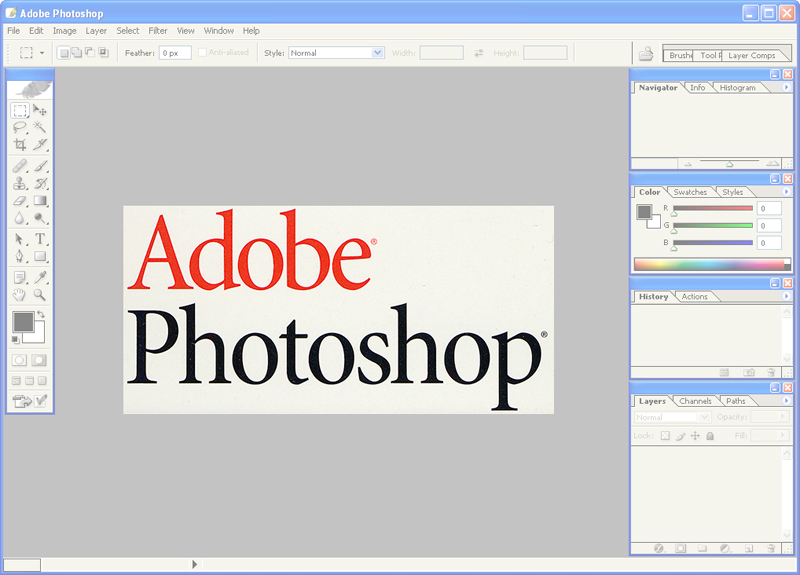Switch to Standard mode
Viewport: 800px width, 575px height.
[19, 360]
